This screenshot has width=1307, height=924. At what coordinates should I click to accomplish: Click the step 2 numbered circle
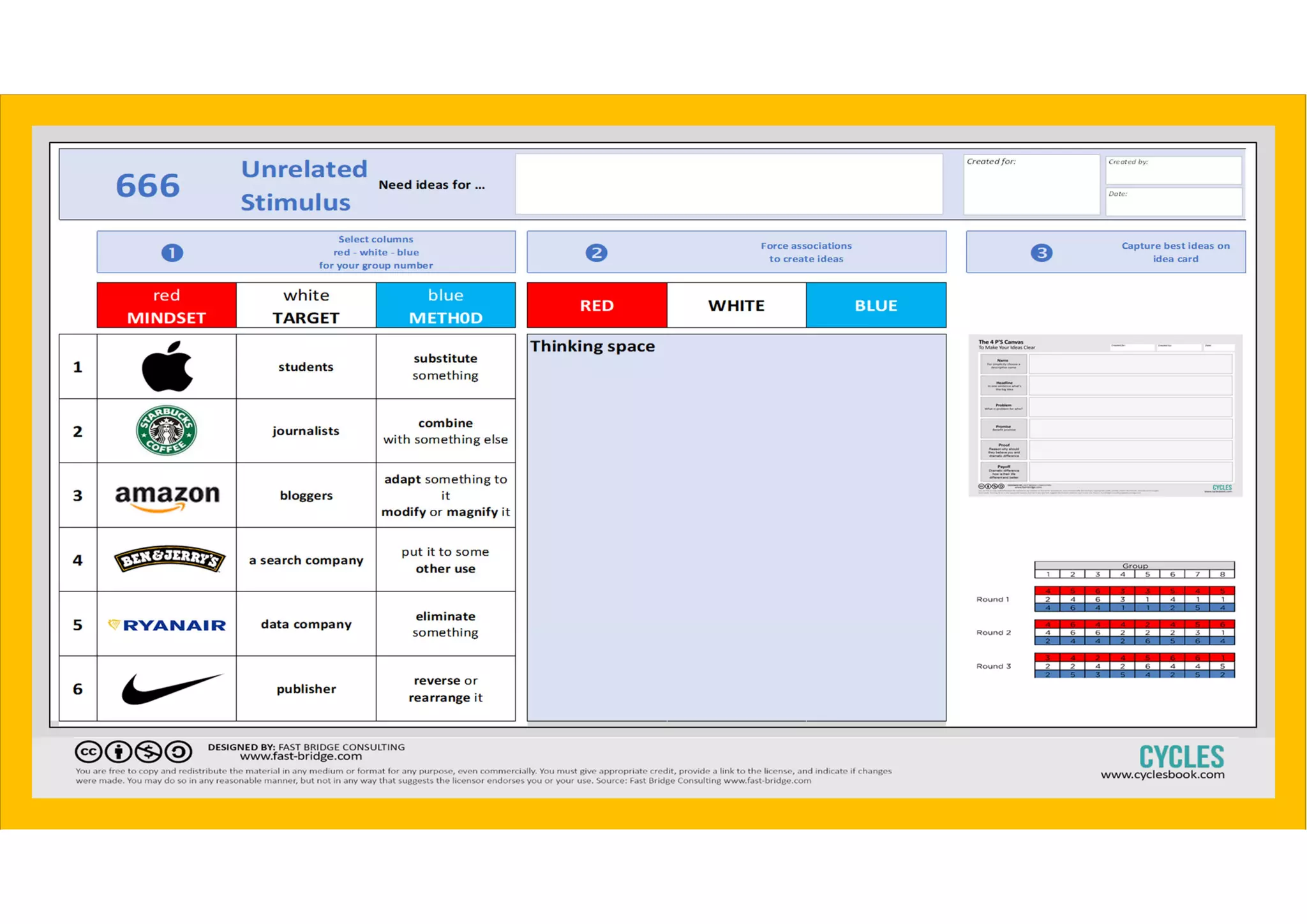pyautogui.click(x=596, y=253)
